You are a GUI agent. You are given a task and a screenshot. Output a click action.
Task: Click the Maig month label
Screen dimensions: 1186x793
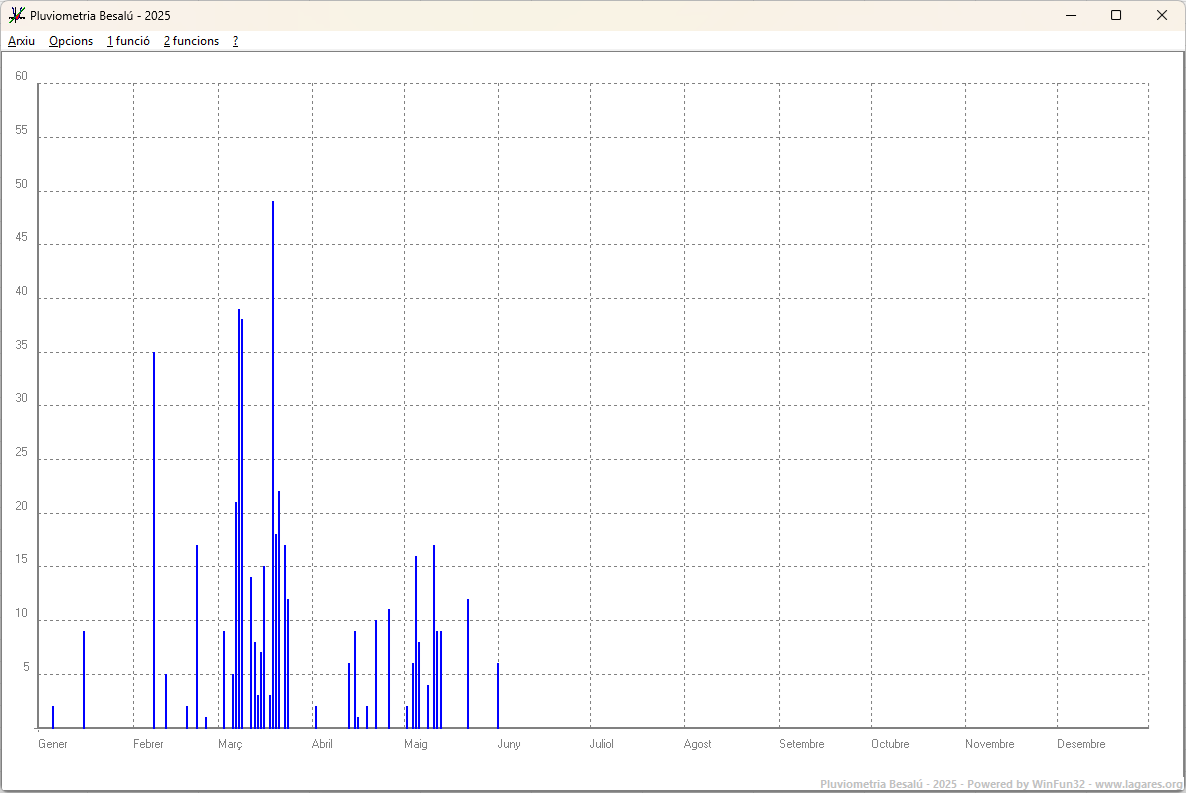(416, 745)
